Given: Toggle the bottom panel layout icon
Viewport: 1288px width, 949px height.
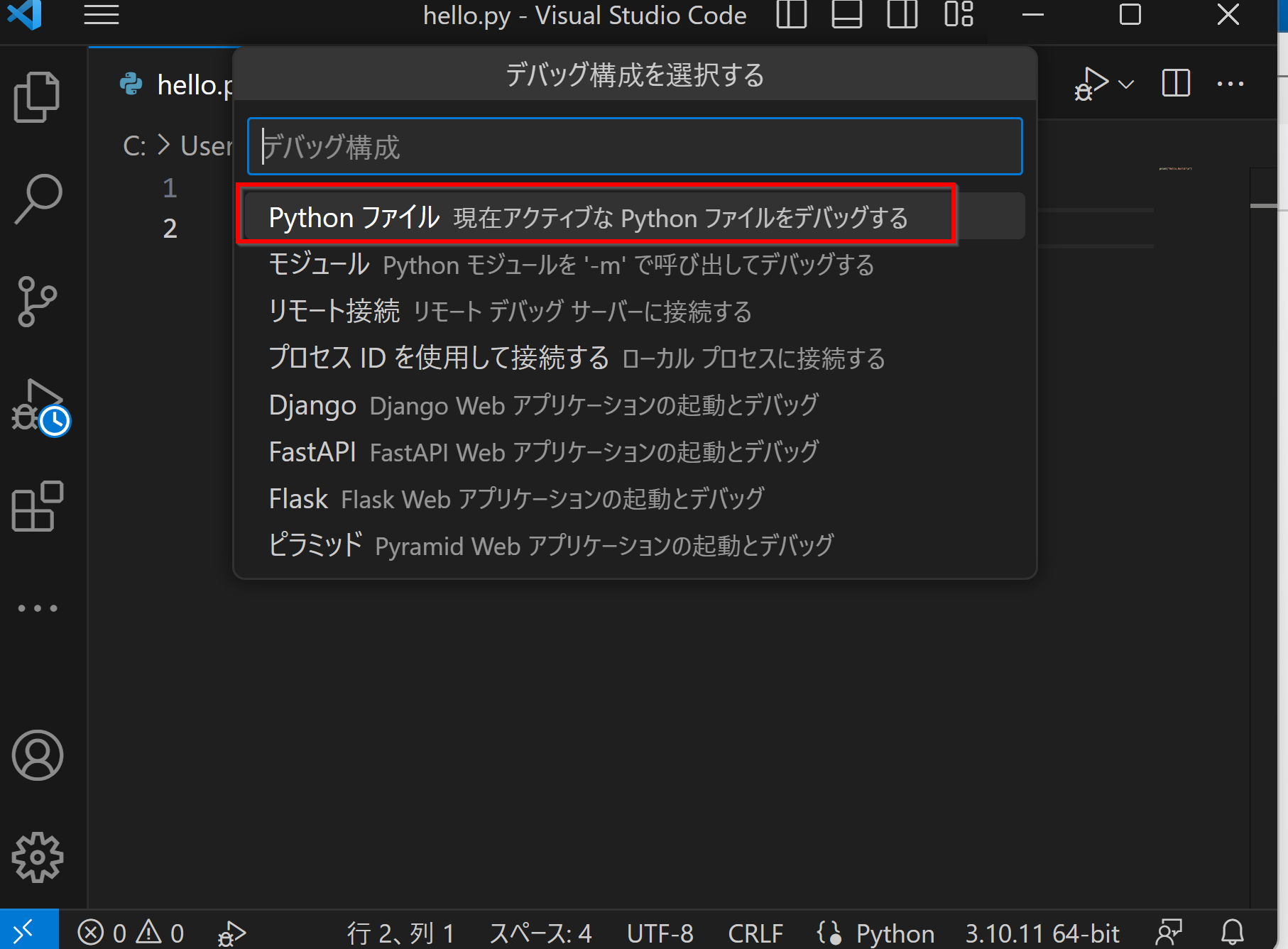Looking at the screenshot, I should click(846, 14).
